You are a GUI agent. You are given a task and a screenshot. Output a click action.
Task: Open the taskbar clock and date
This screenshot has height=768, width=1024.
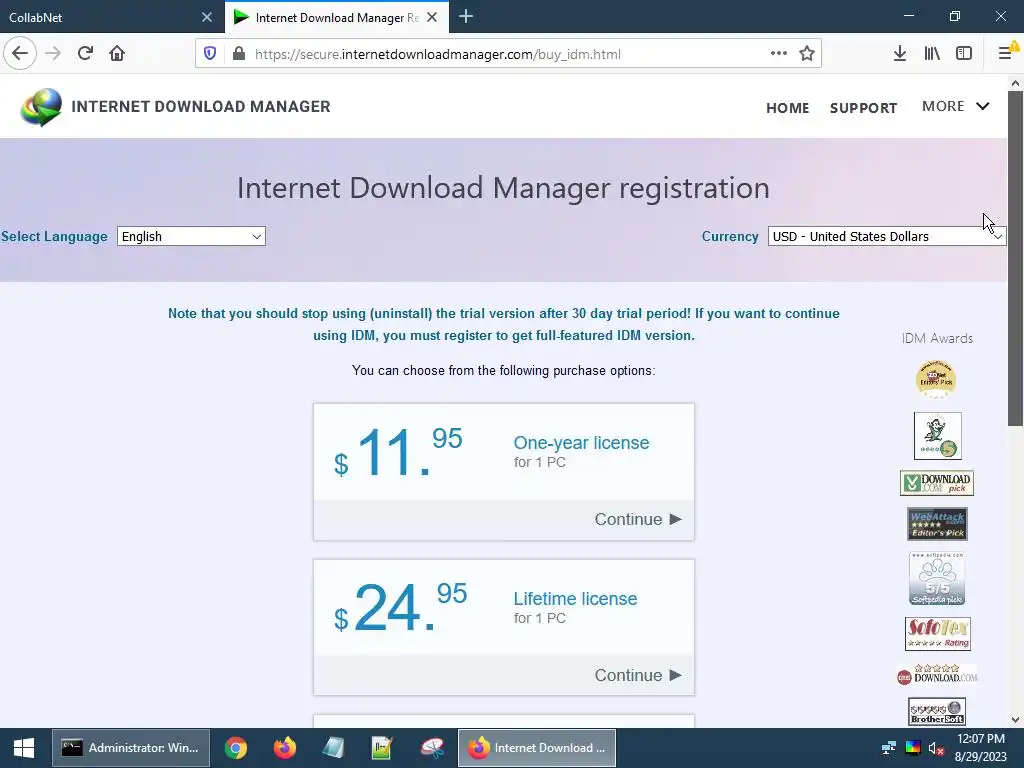click(981, 748)
